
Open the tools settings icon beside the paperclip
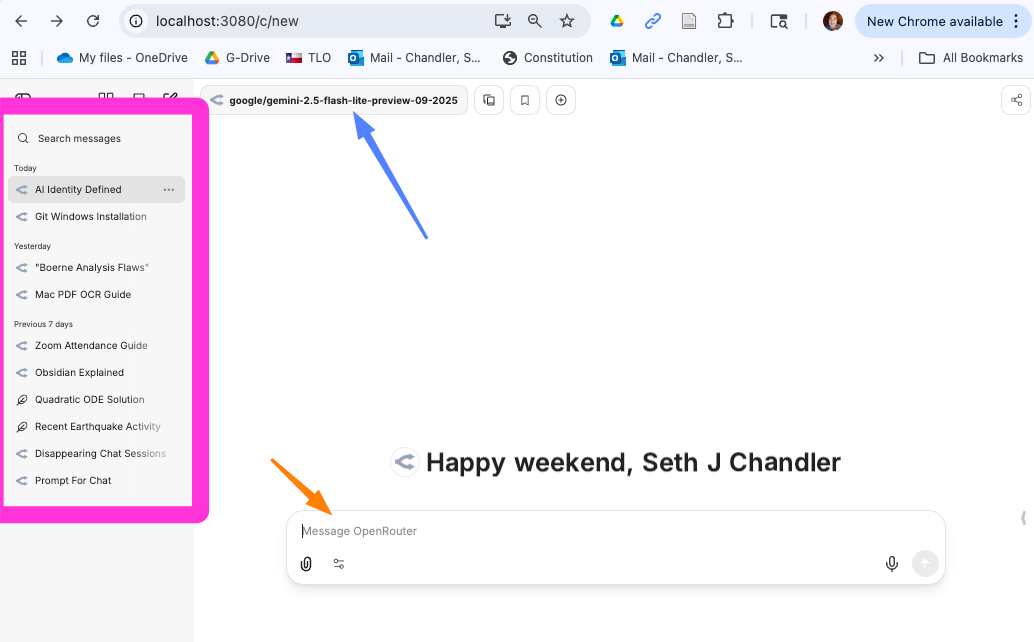[x=339, y=564]
